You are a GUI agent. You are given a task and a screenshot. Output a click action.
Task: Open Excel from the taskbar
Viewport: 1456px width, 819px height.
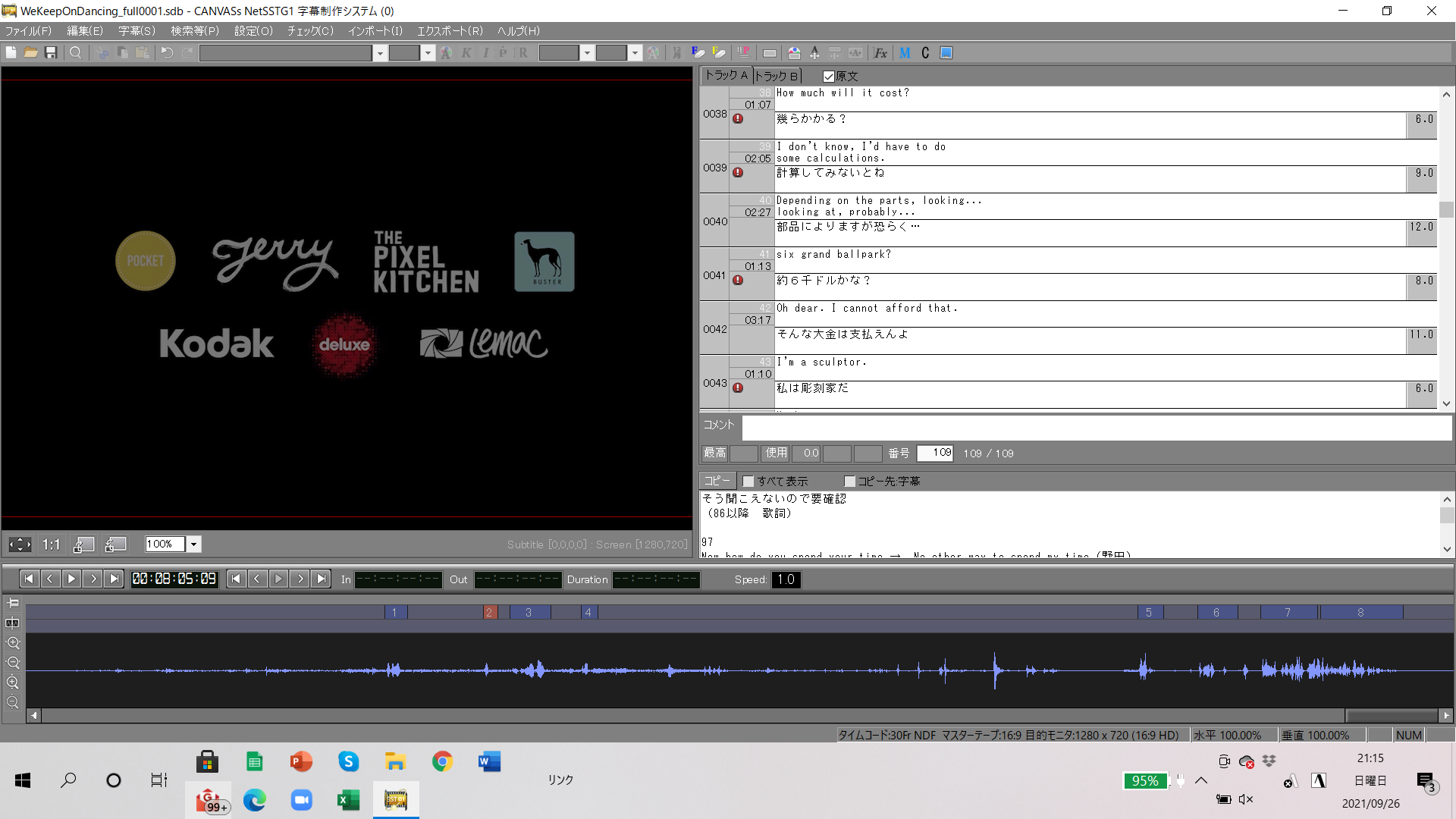348,800
